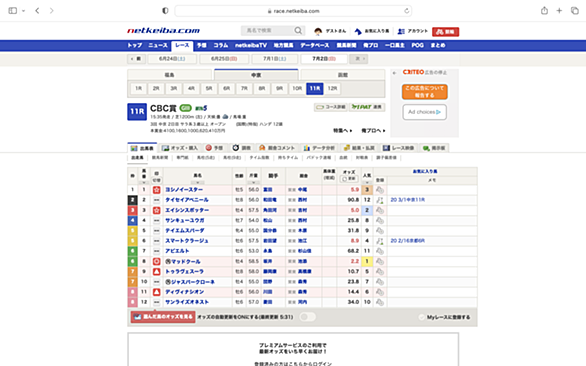586x366 pixels.
Task: Switch to the 12R race button
Action: point(332,89)
